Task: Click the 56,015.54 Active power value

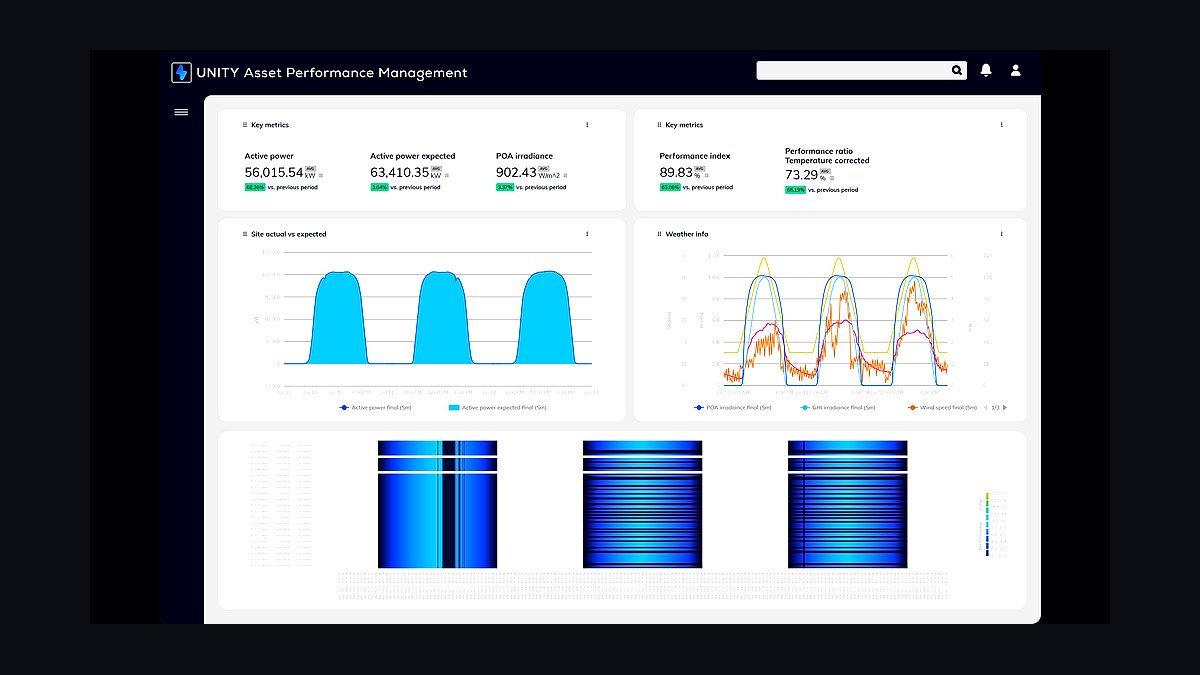Action: pyautogui.click(x=274, y=172)
